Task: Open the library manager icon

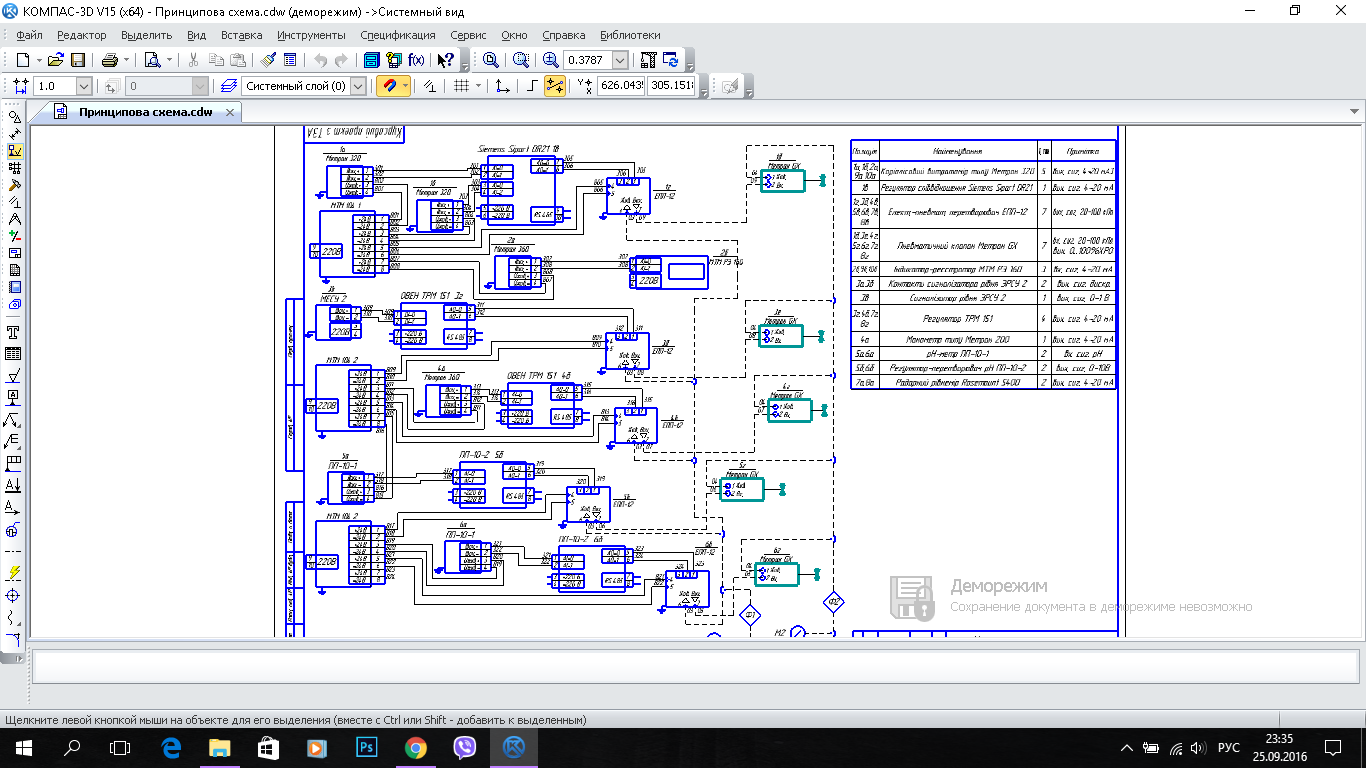Action: pyautogui.click(x=370, y=60)
